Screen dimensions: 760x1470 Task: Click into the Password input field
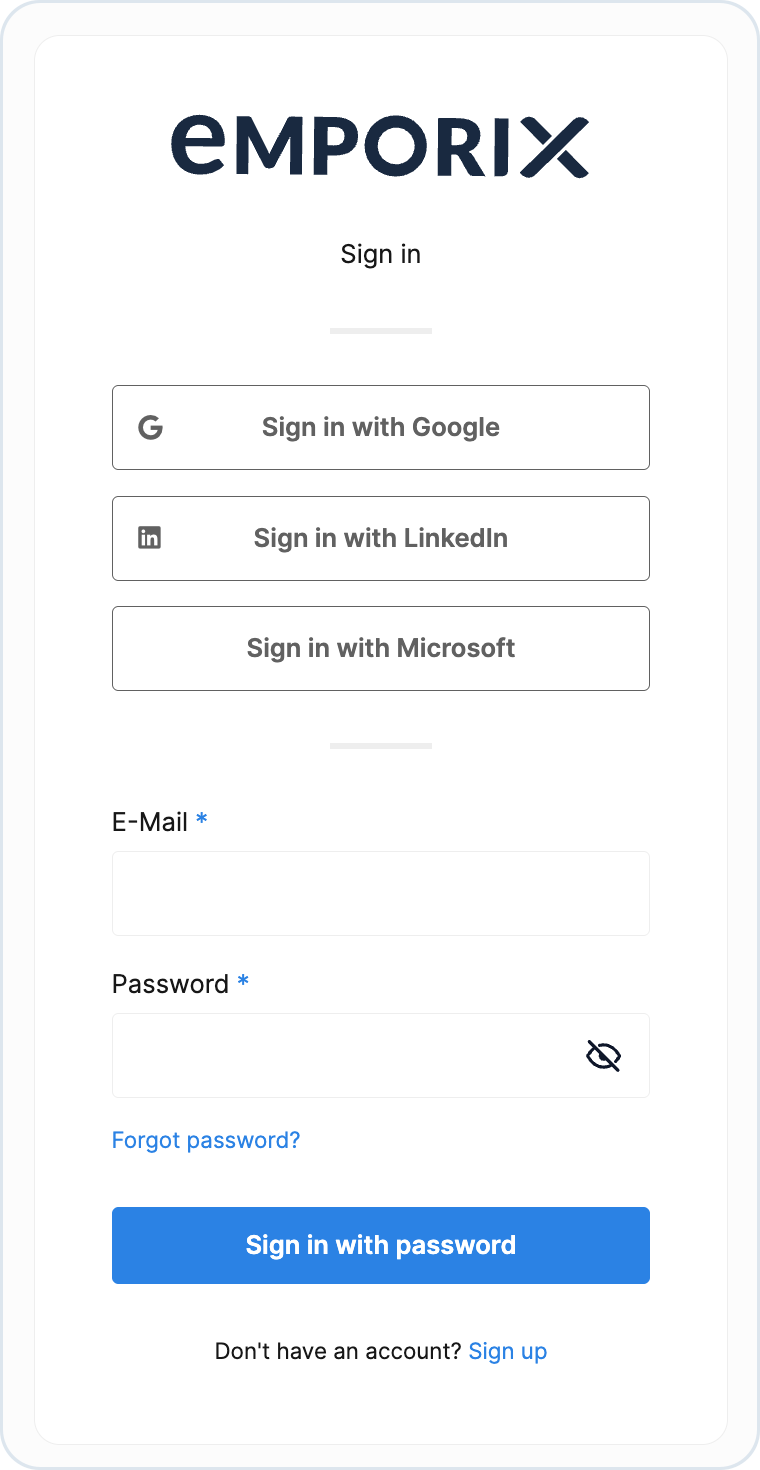(340, 1056)
